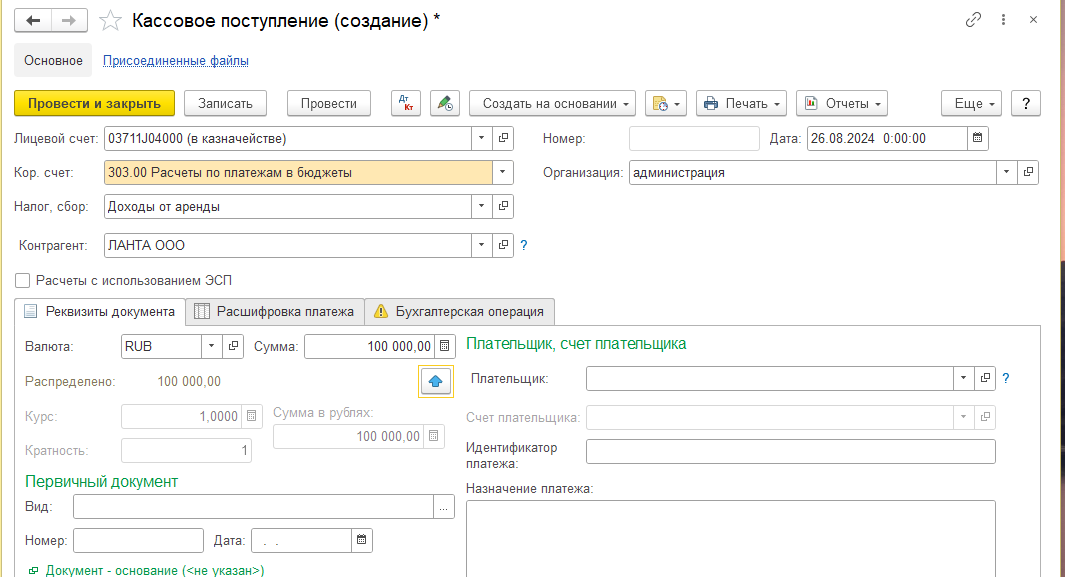Copy link to document via chain icon
Viewport: 1065px width, 577px height.
coord(973,20)
